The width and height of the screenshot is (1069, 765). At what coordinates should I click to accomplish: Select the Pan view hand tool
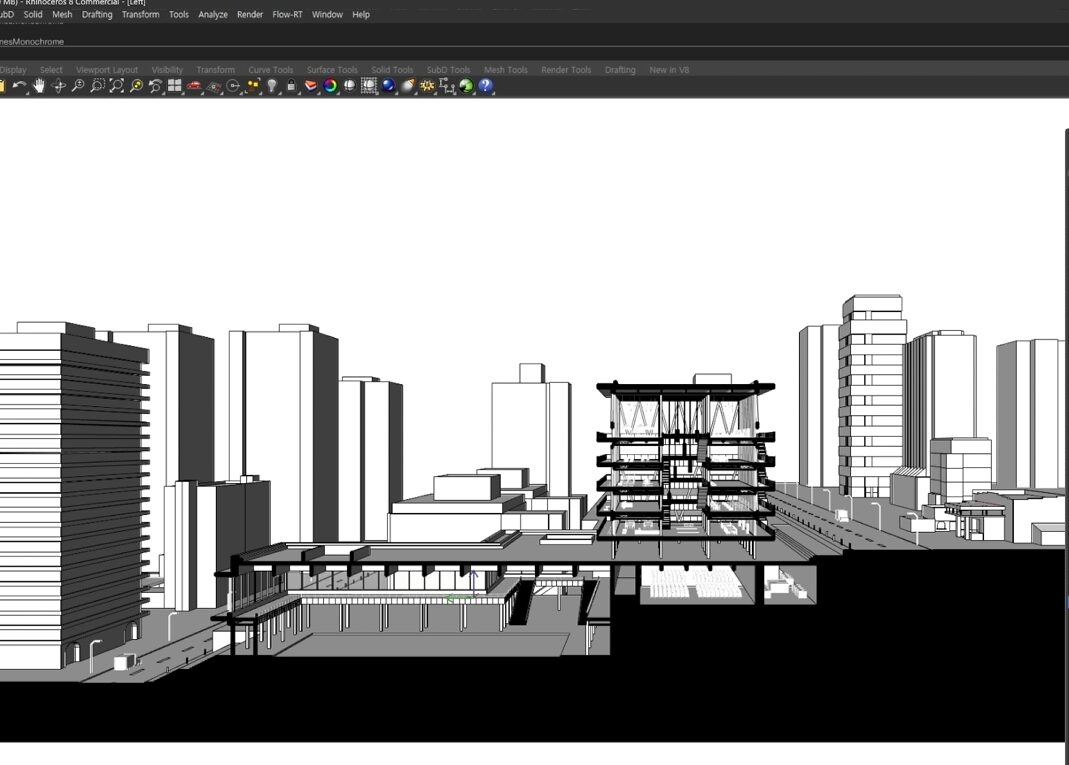[39, 86]
